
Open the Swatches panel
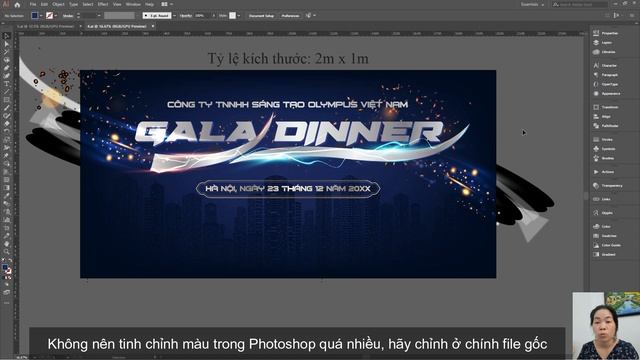[605, 236]
